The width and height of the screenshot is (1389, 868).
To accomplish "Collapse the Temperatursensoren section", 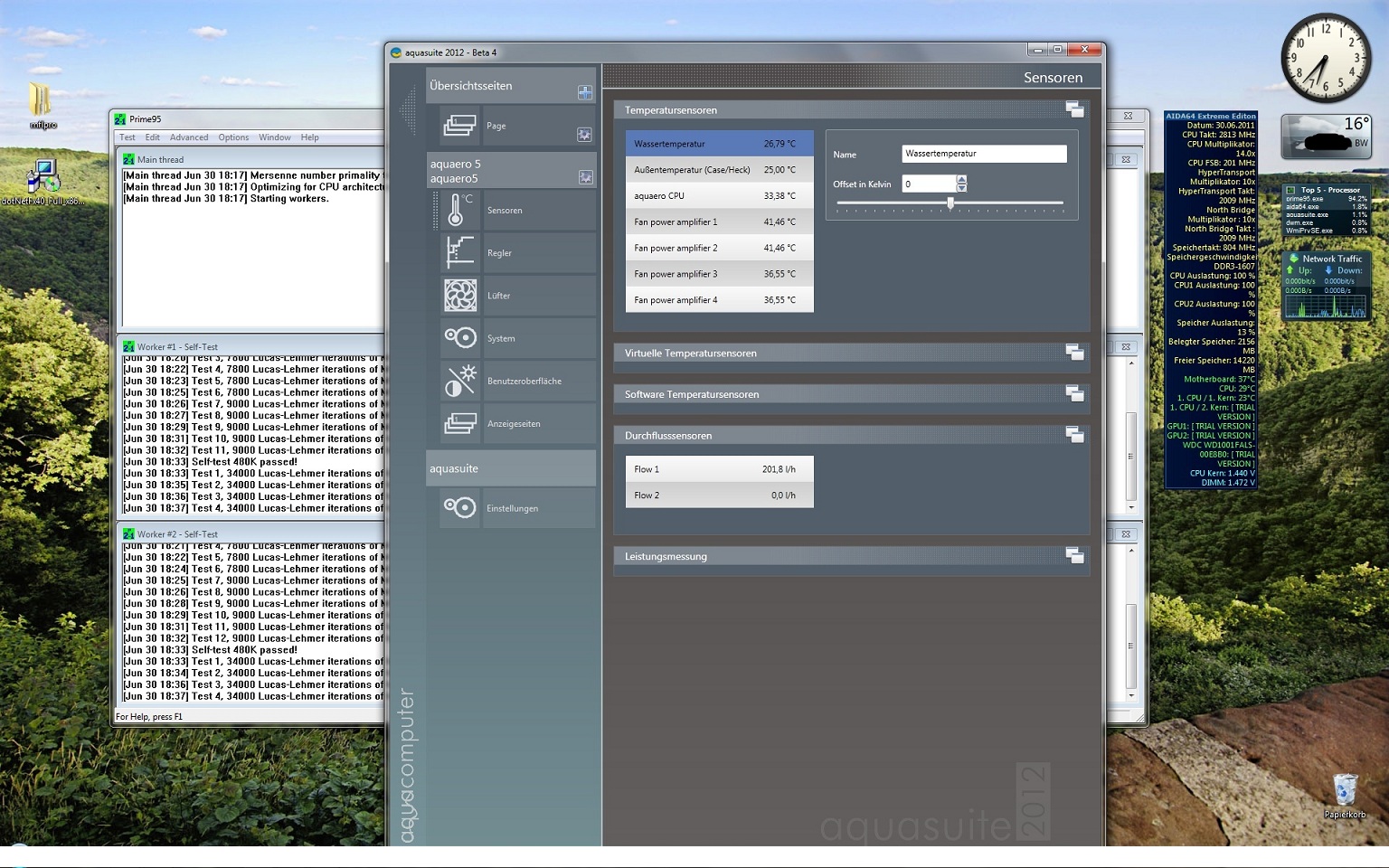I will (x=1074, y=109).
